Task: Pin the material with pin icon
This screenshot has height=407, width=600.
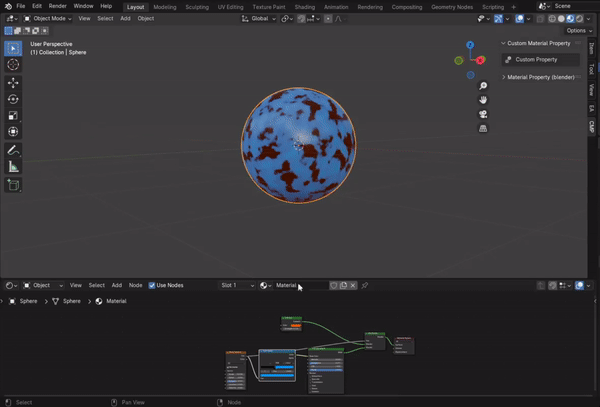Action: click(365, 285)
